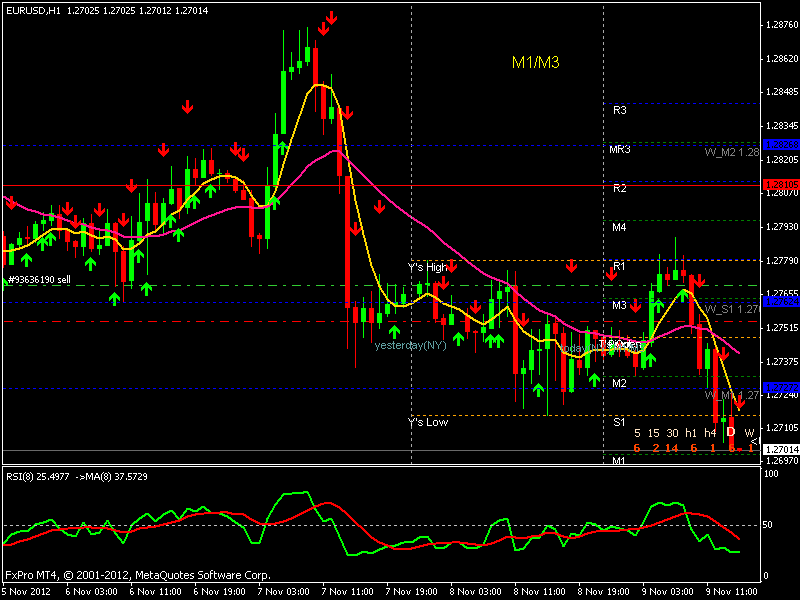Click the FxPro MT4 copyright text
The height and width of the screenshot is (600, 800).
click(x=138, y=575)
